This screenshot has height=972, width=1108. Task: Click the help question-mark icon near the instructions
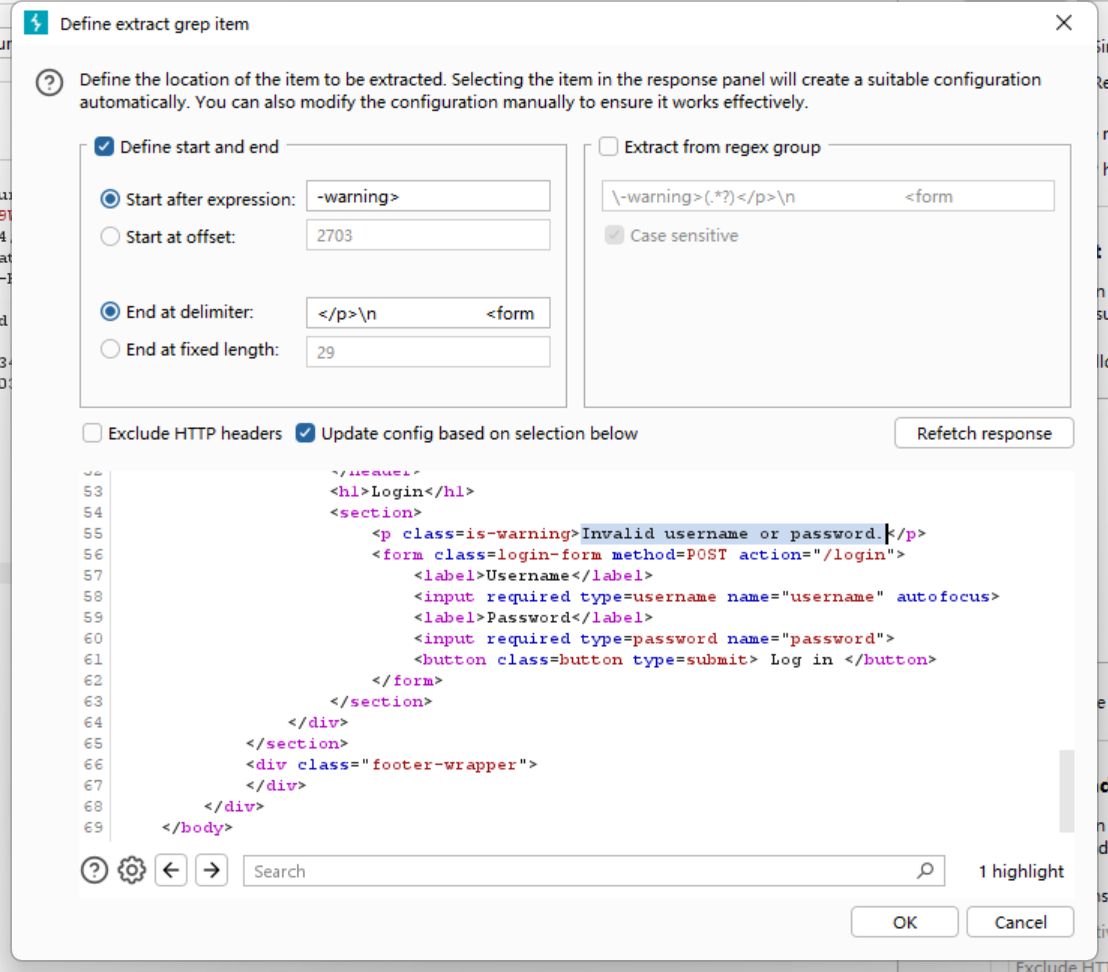51,81
